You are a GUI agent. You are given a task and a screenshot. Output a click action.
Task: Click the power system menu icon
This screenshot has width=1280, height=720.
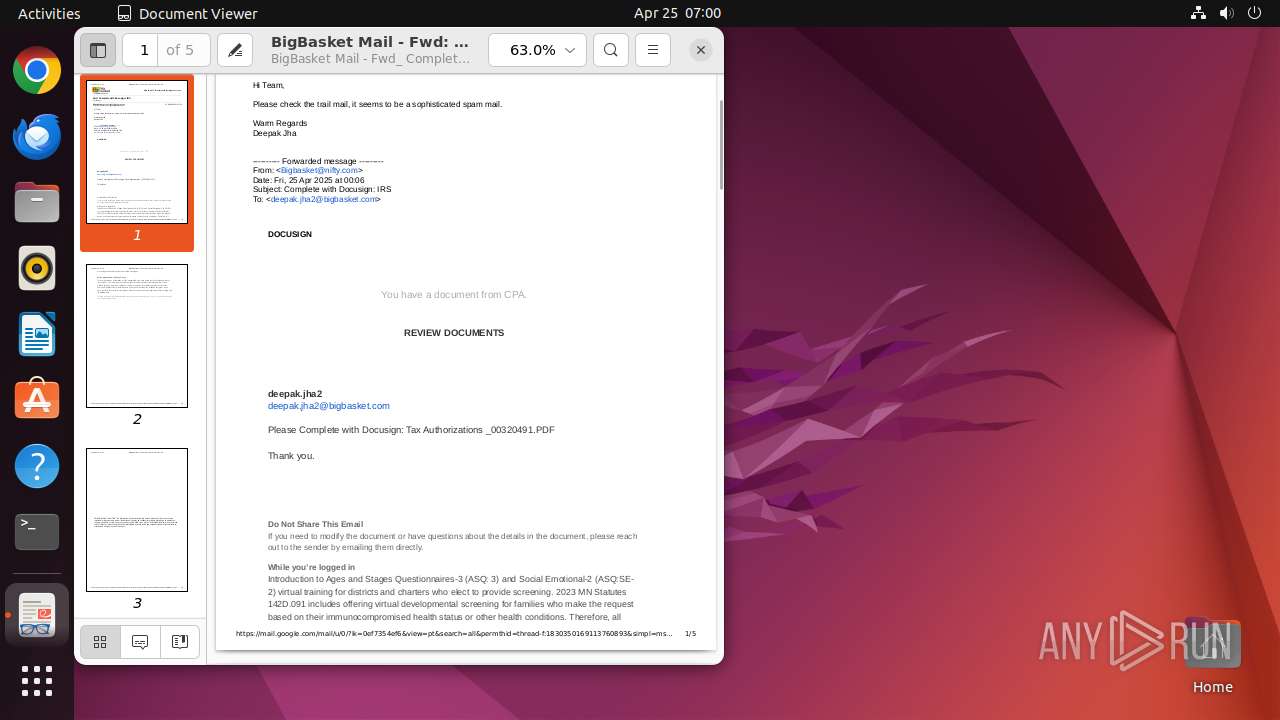tap(1254, 13)
